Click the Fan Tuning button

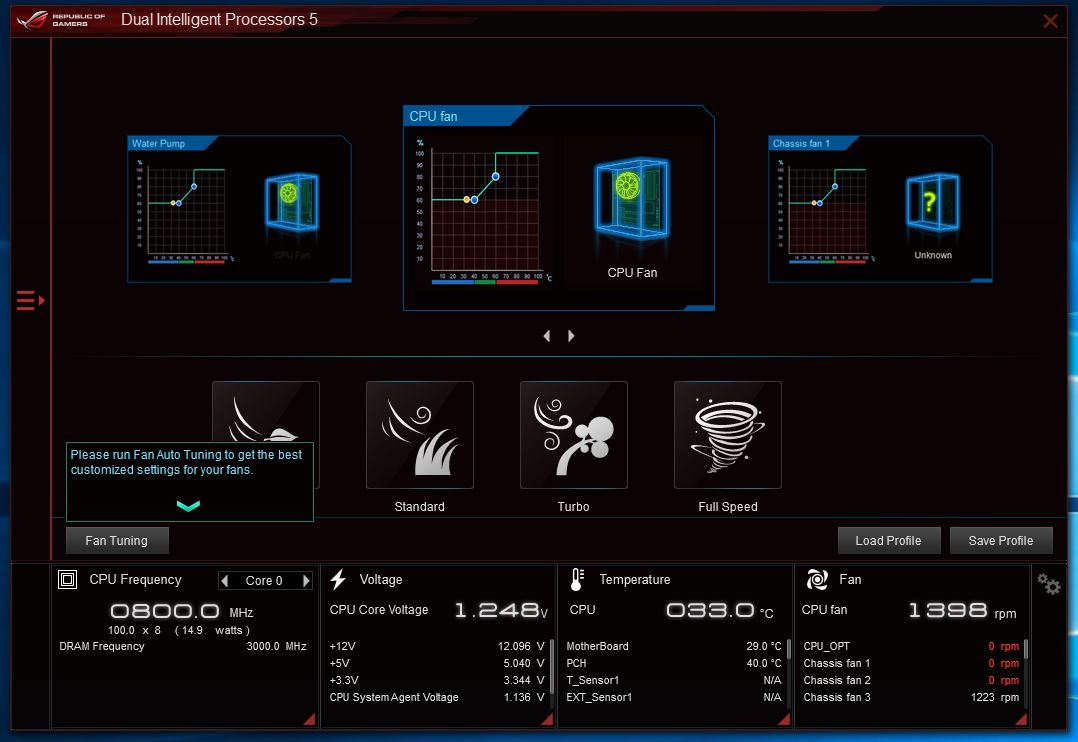(x=117, y=541)
